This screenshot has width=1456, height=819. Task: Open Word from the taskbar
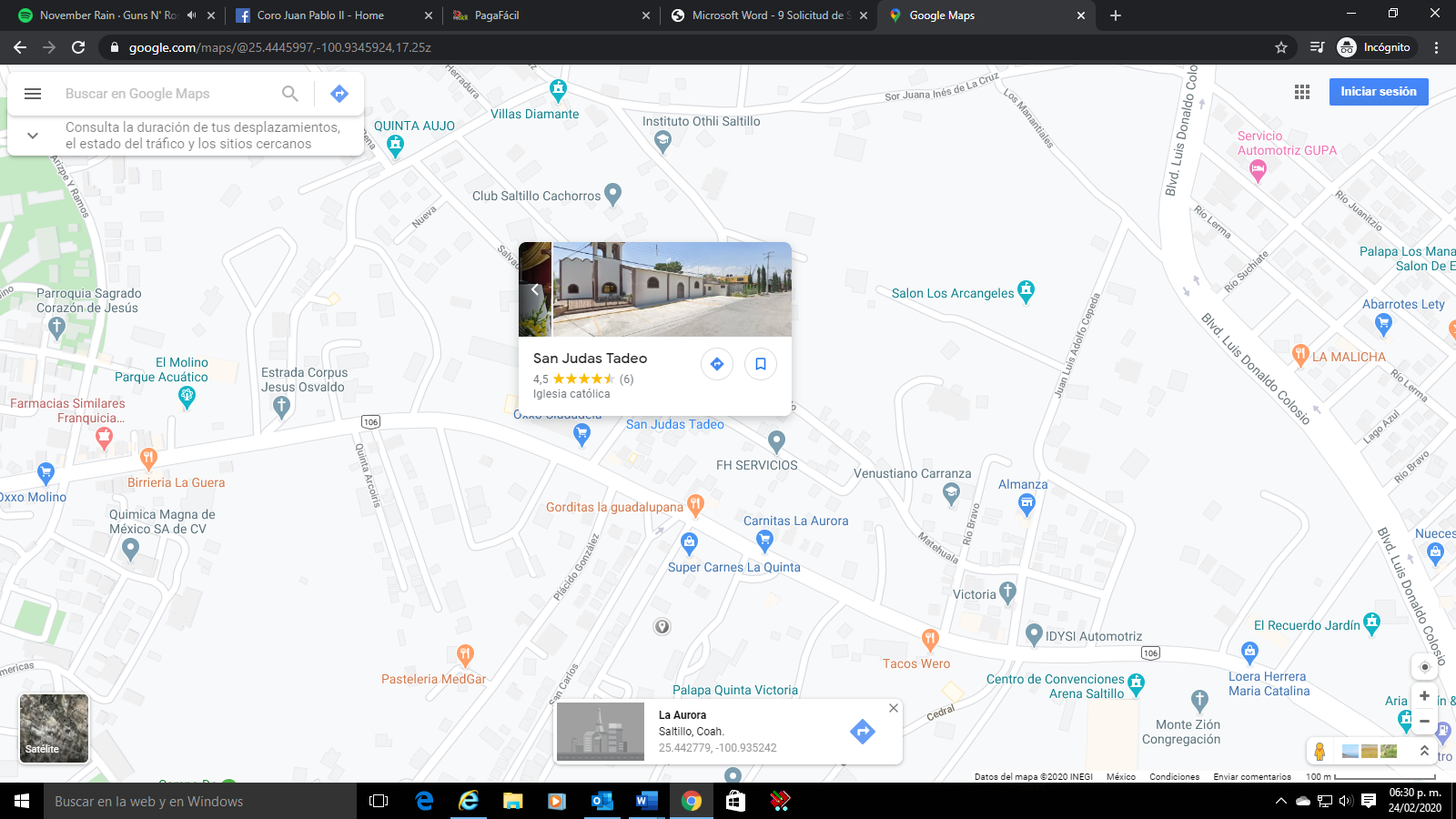point(646,801)
